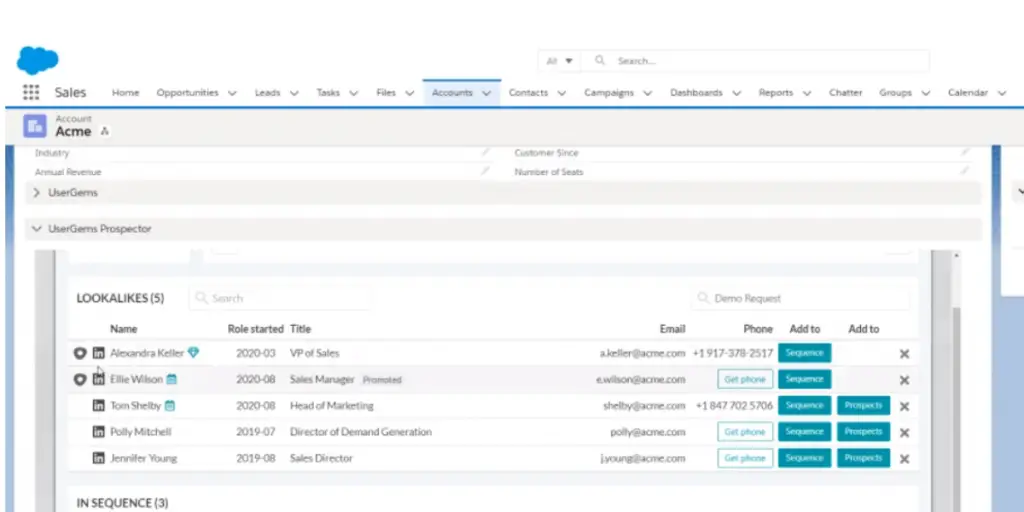Collapse the UserGems Prospector section
The height and width of the screenshot is (512, 1024).
pyautogui.click(x=37, y=229)
